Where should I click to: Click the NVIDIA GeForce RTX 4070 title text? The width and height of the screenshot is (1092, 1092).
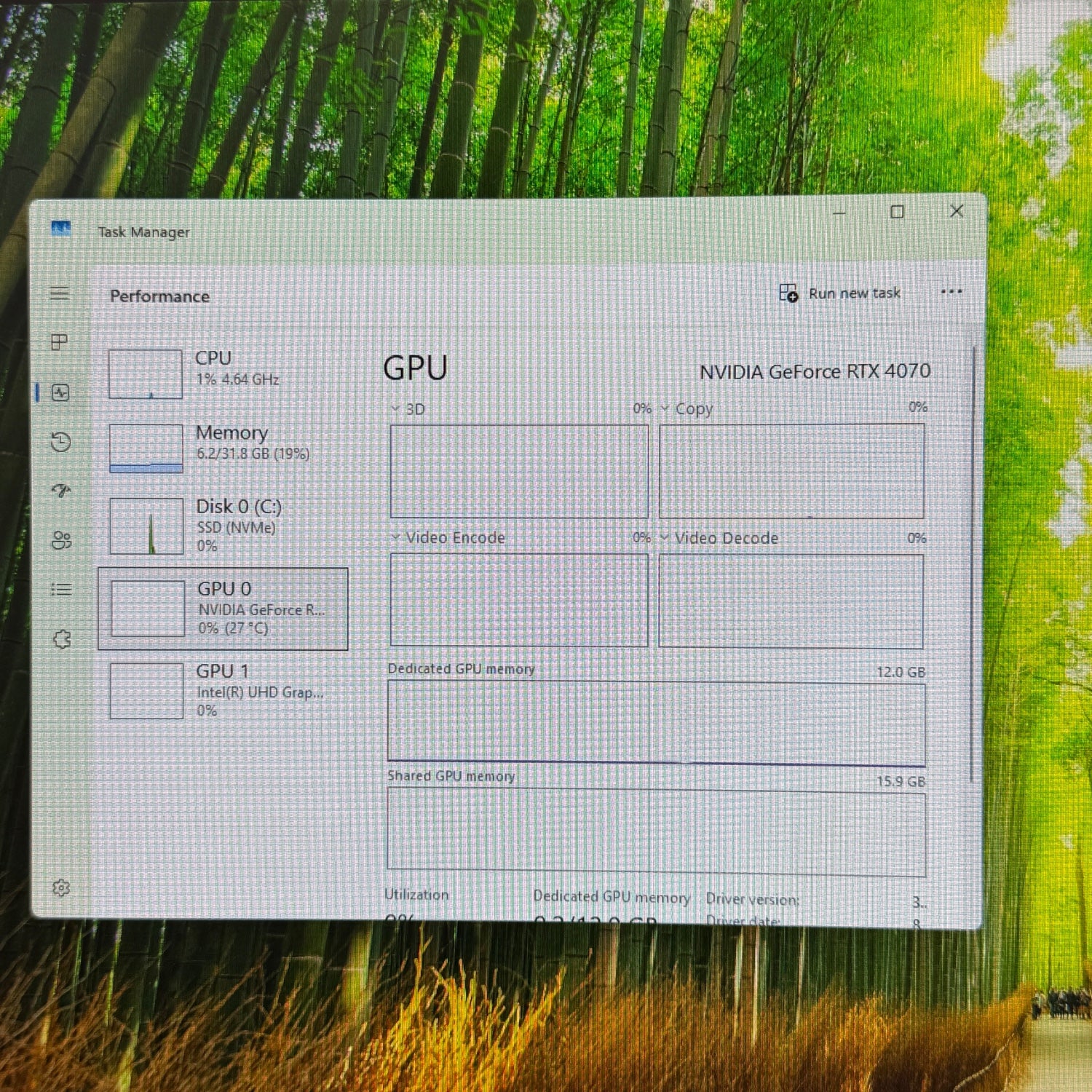click(x=815, y=372)
